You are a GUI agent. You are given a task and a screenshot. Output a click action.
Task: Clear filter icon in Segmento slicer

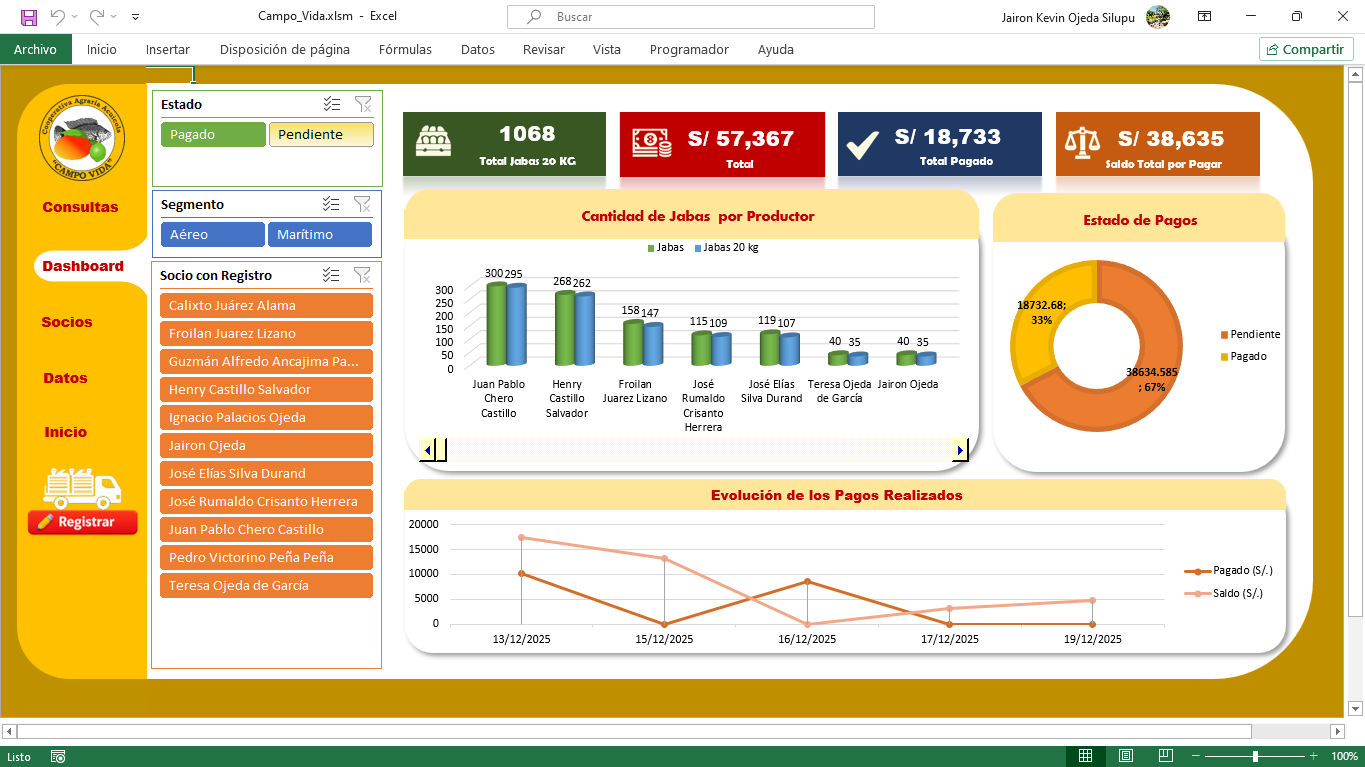362,204
